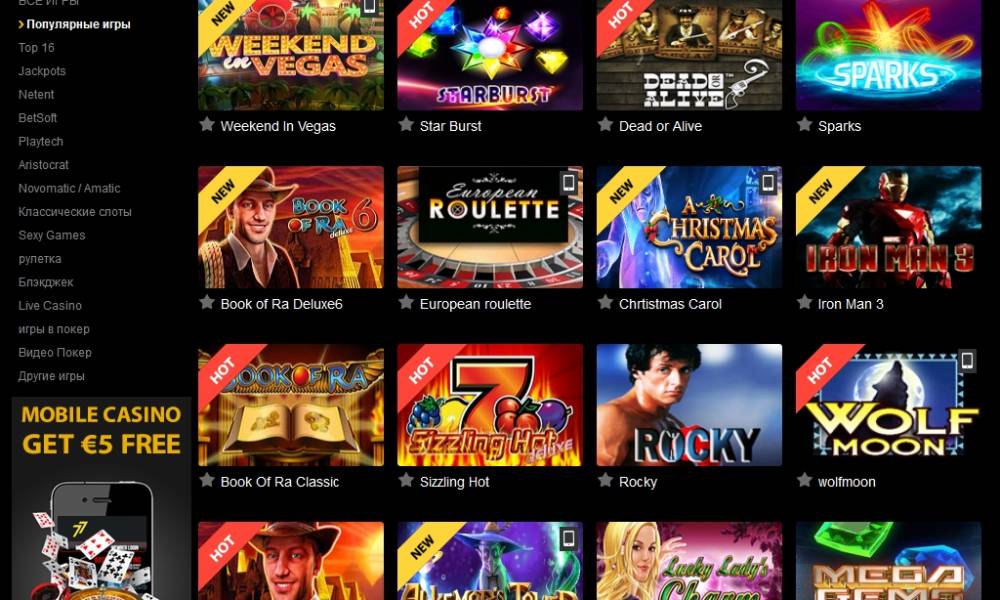Favorite Iron Man 3 with the star
The width and height of the screenshot is (1000, 600).
[x=804, y=302]
